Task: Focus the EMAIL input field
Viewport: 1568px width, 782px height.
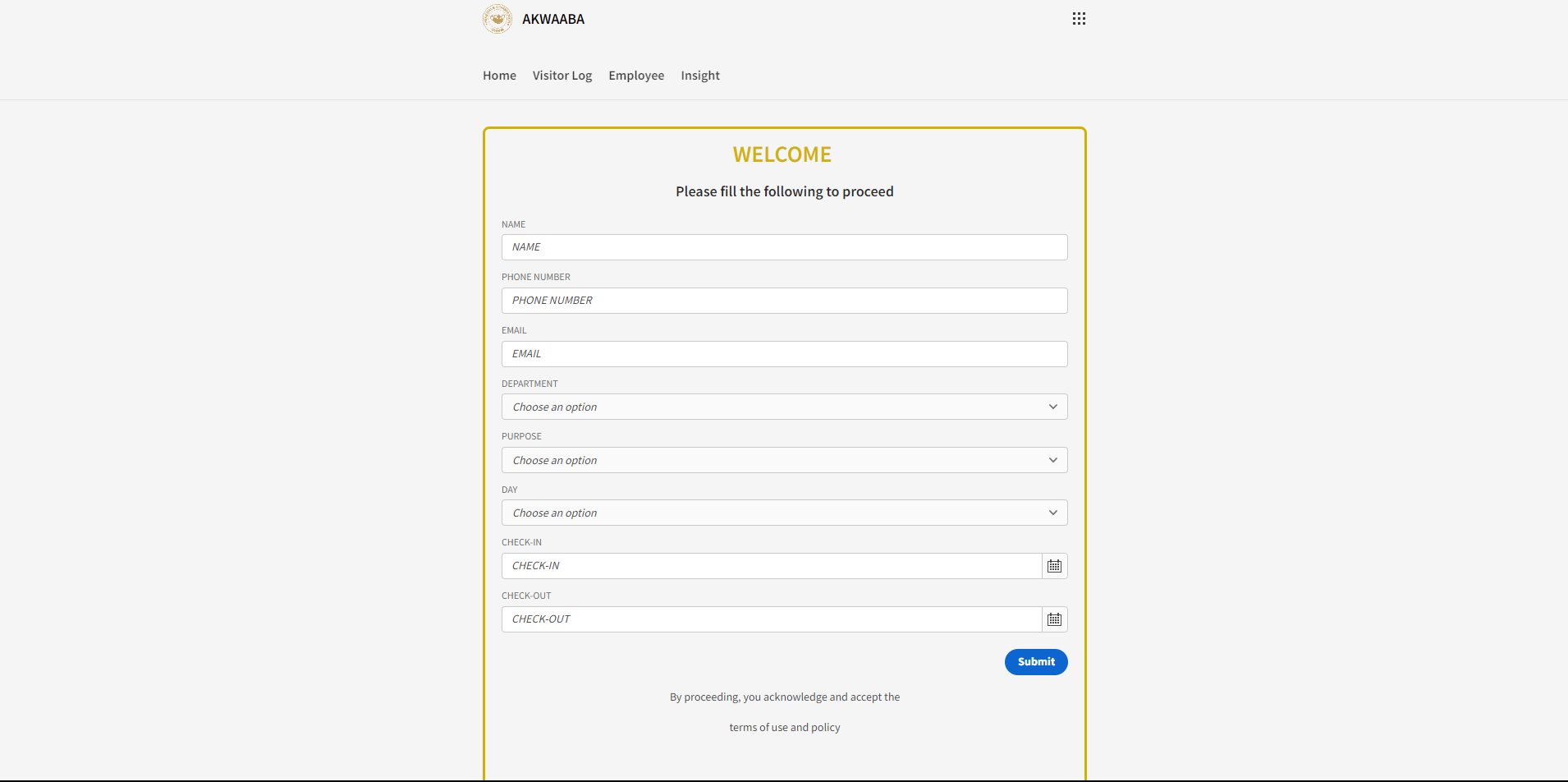Action: [x=785, y=354]
